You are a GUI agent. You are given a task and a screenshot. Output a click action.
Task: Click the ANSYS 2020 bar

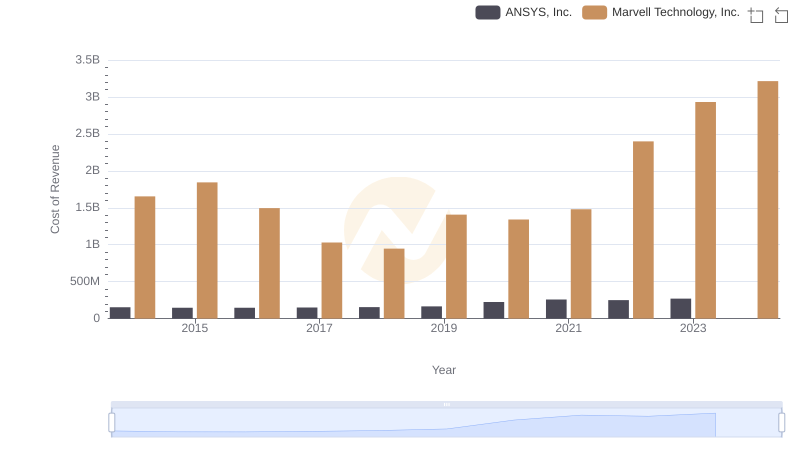pos(493,310)
